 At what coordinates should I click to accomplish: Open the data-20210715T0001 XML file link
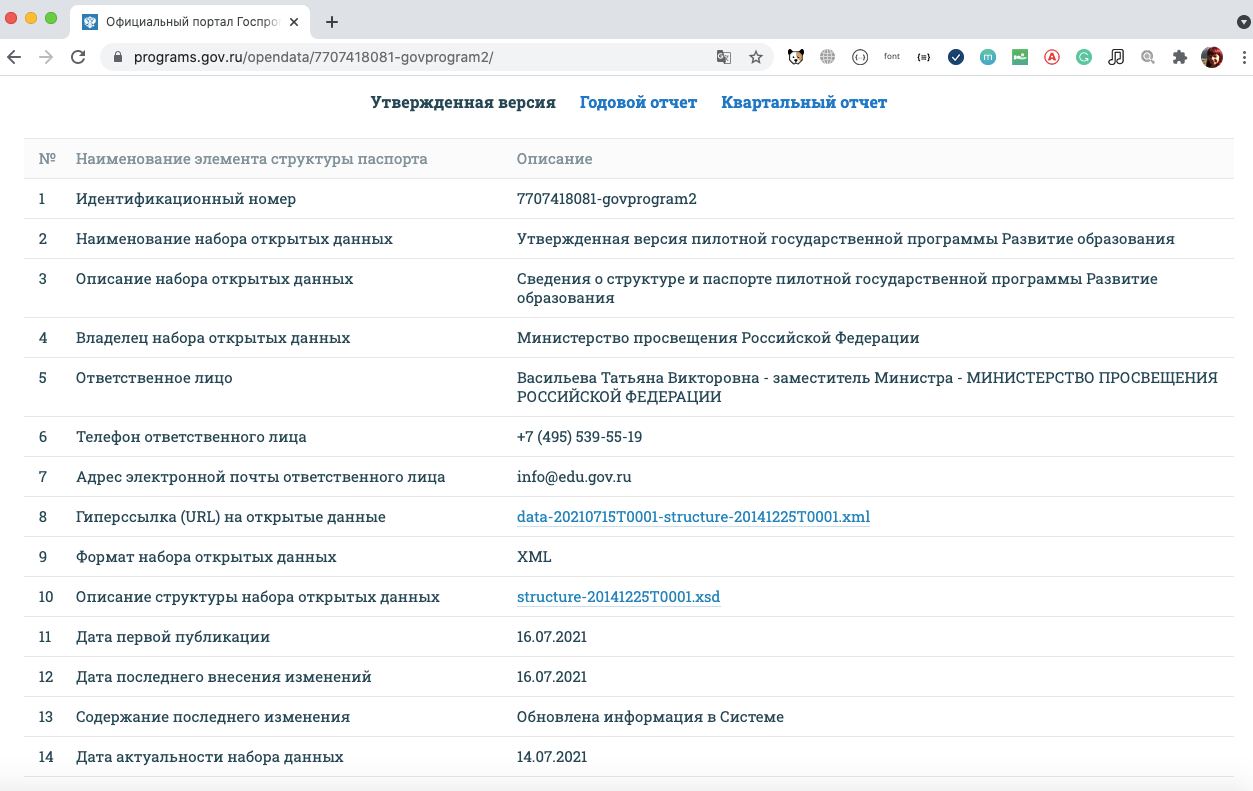pos(693,517)
